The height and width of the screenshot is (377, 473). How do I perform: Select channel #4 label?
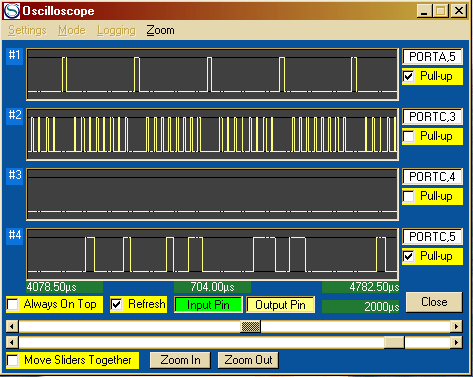pyautogui.click(x=15, y=235)
